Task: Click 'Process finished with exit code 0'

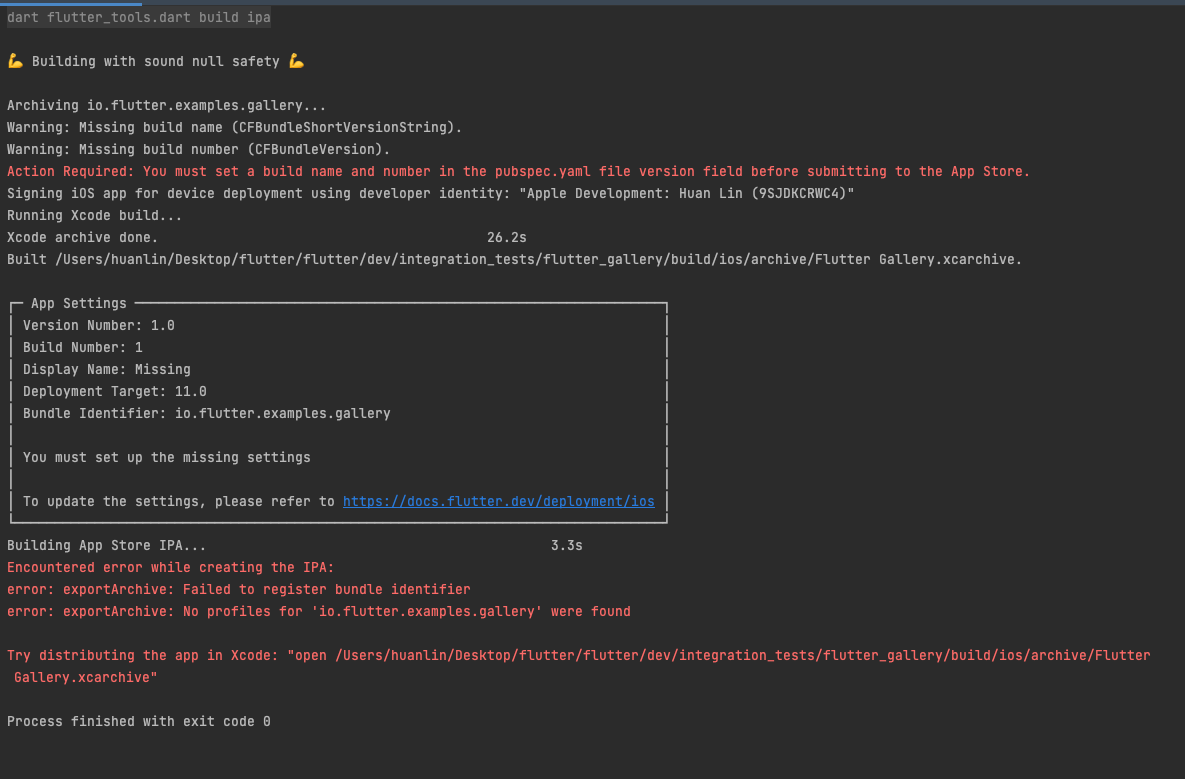Action: tap(139, 722)
